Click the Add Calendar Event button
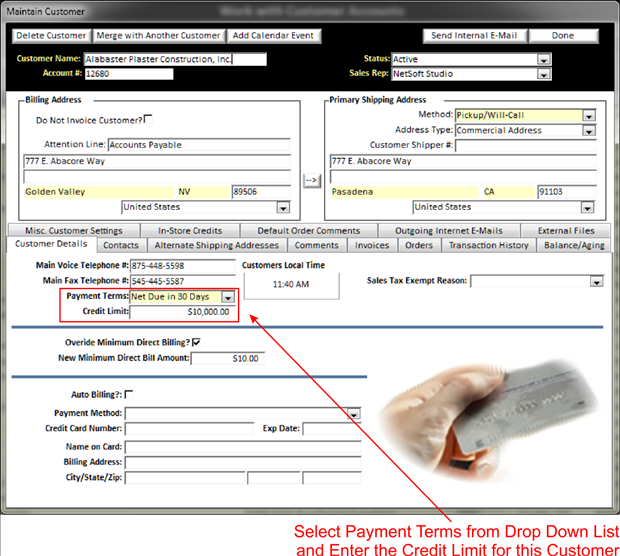620x556 pixels. coord(273,36)
